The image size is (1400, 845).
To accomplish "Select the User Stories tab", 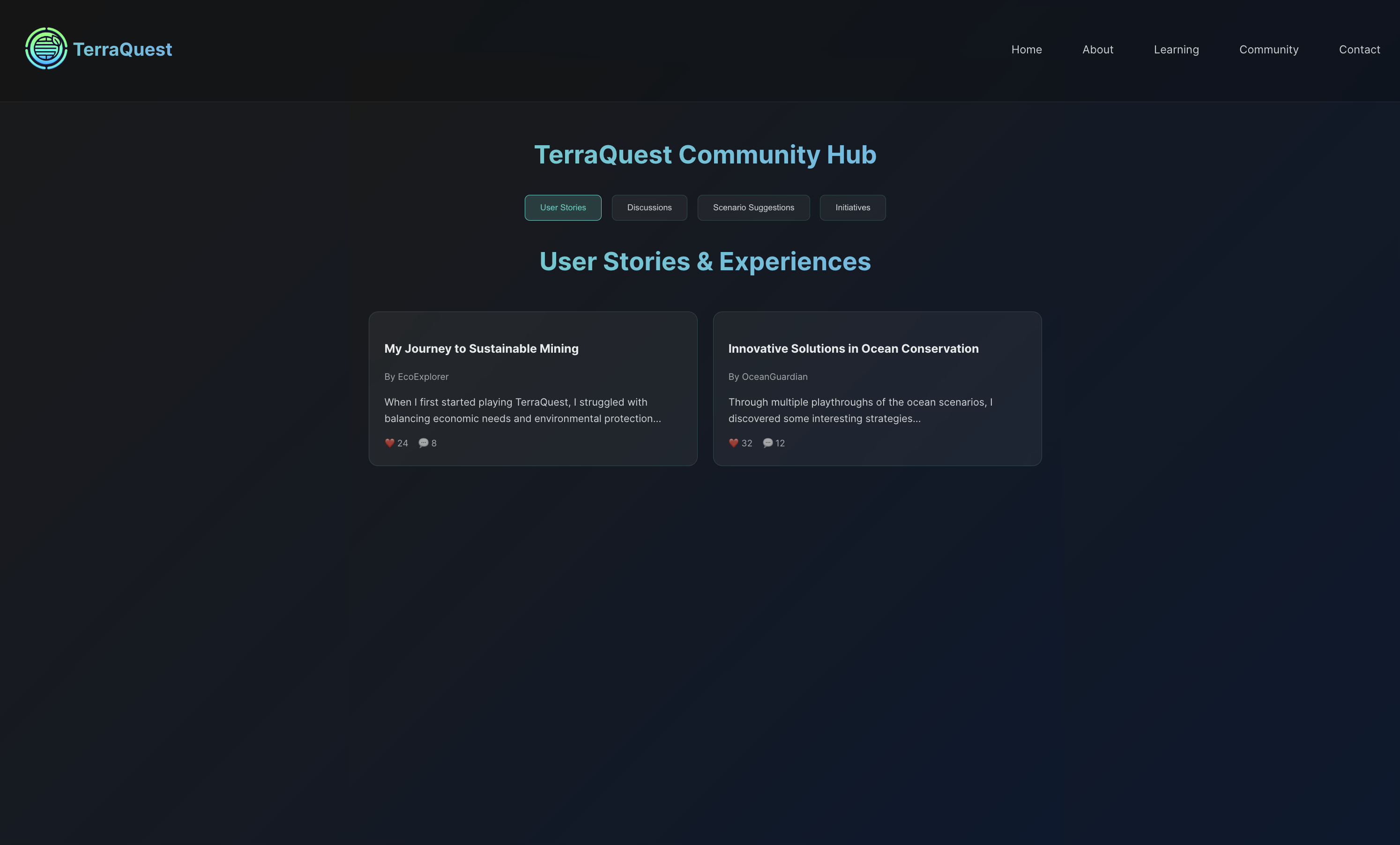I will (563, 208).
